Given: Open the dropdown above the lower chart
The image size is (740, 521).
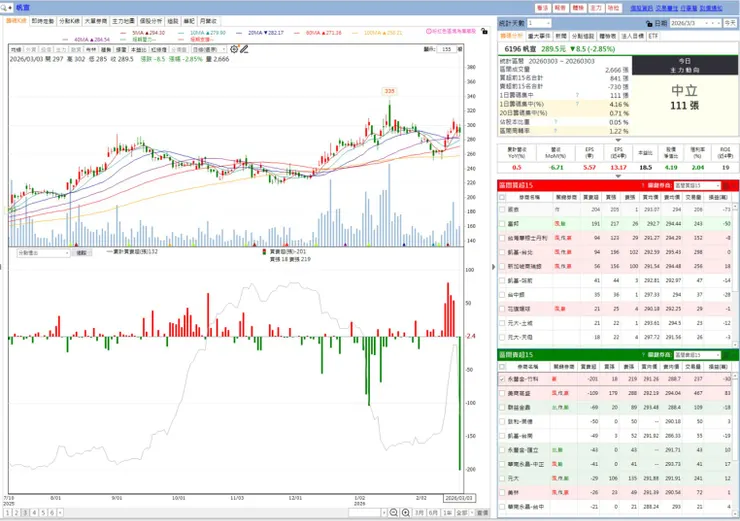Looking at the screenshot, I should (43, 253).
